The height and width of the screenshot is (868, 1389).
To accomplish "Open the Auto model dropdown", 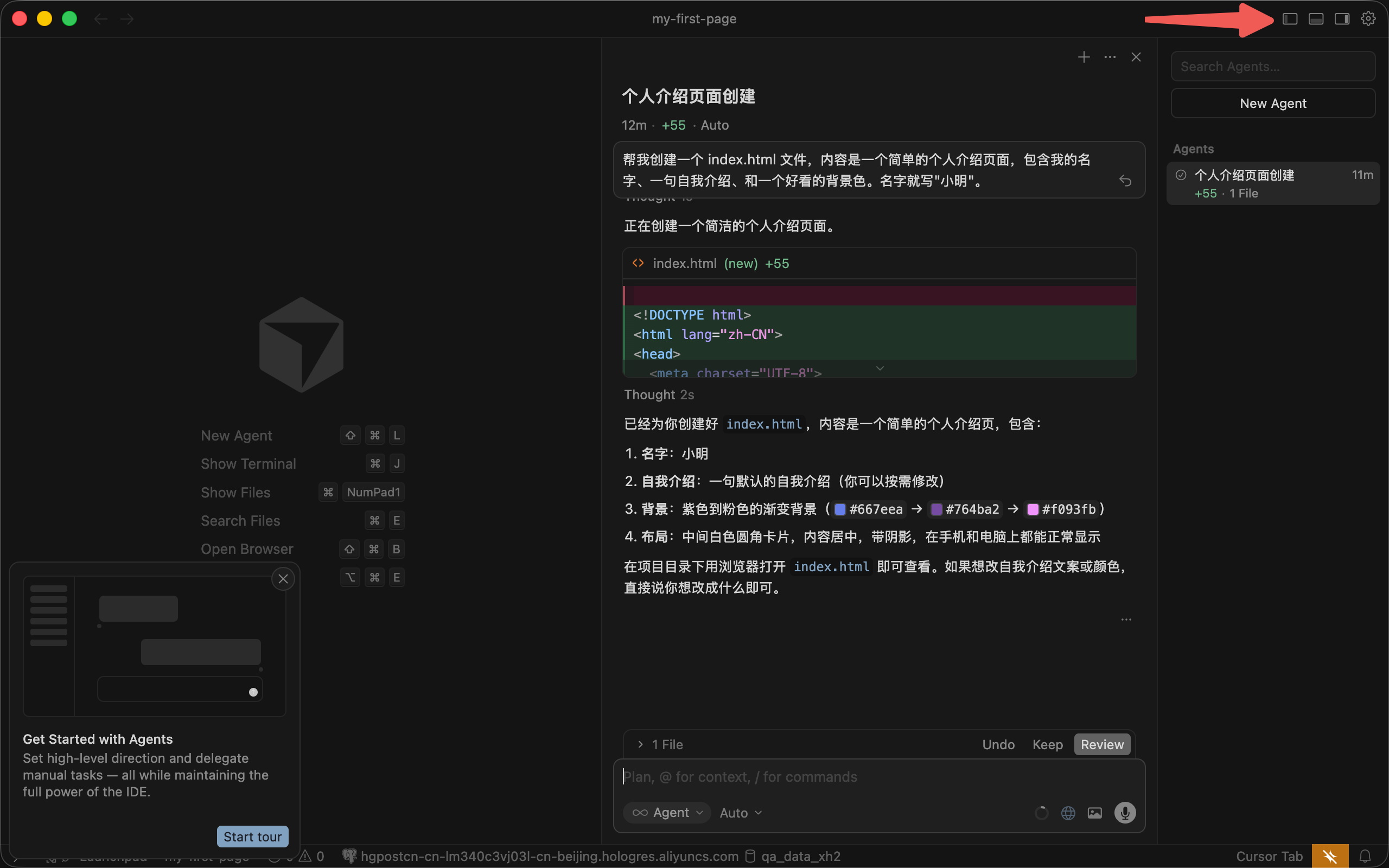I will point(741,813).
